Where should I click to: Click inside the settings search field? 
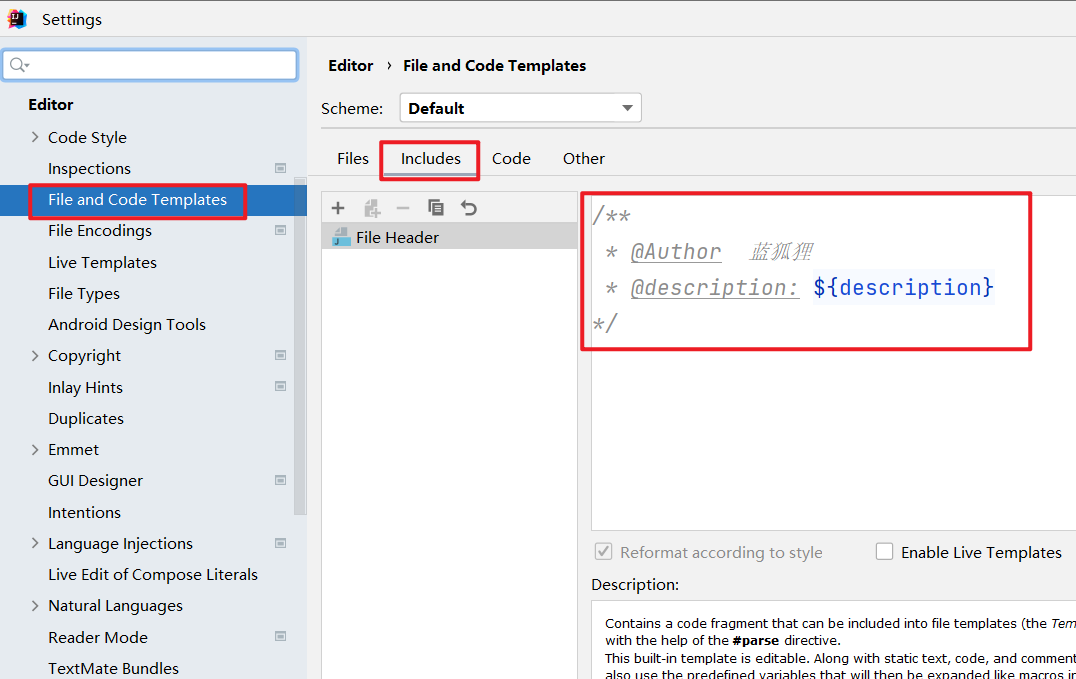(x=160, y=66)
